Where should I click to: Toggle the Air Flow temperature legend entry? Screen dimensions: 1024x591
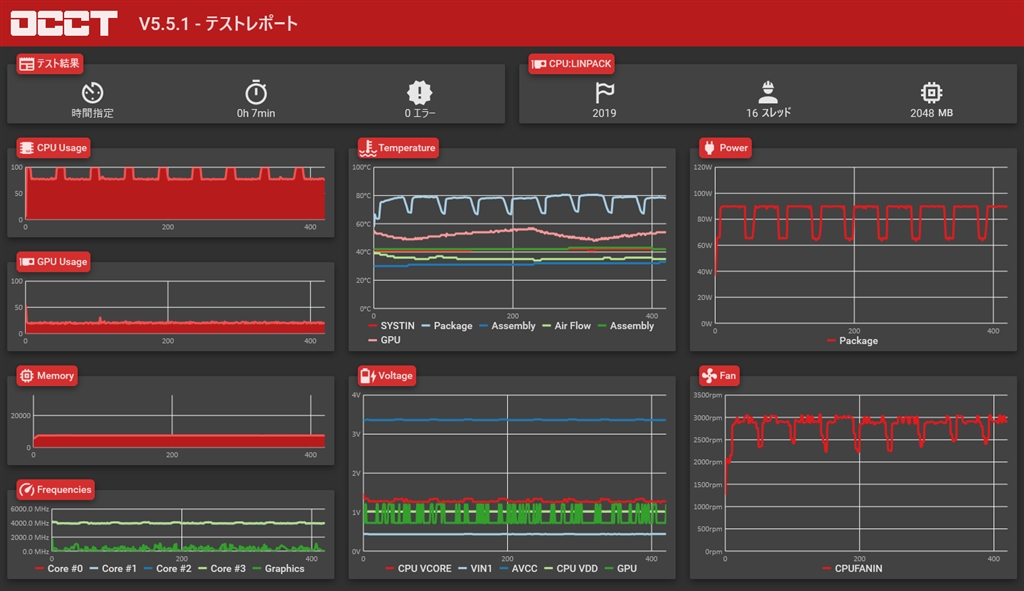[566, 326]
